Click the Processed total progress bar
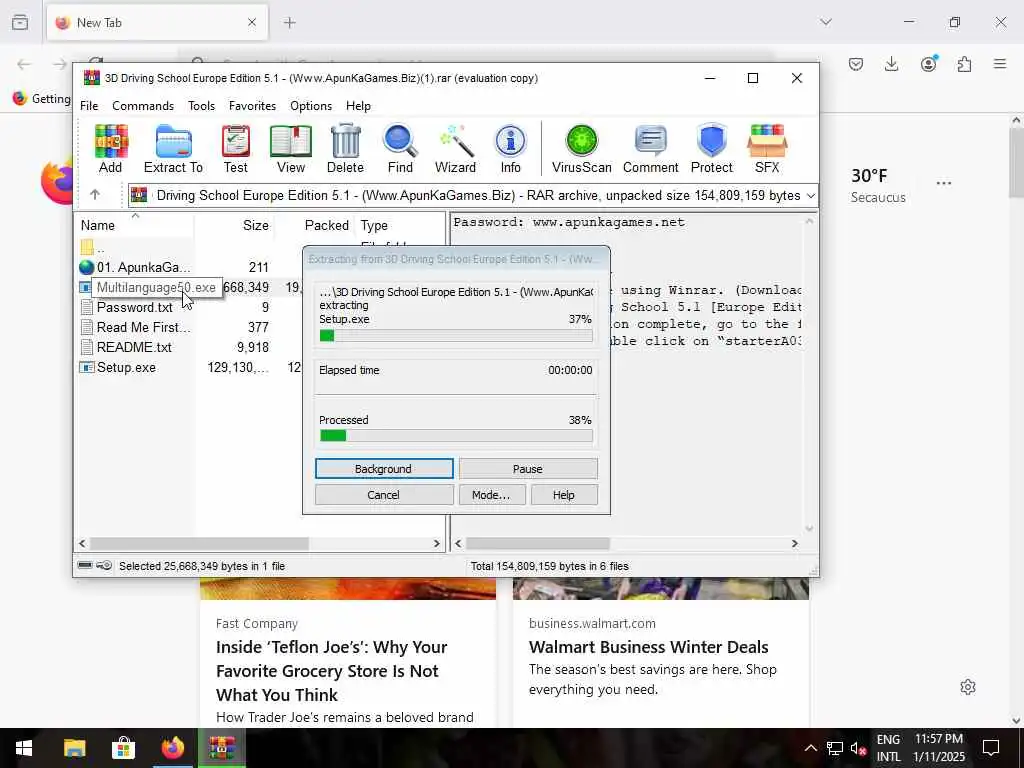 click(456, 436)
